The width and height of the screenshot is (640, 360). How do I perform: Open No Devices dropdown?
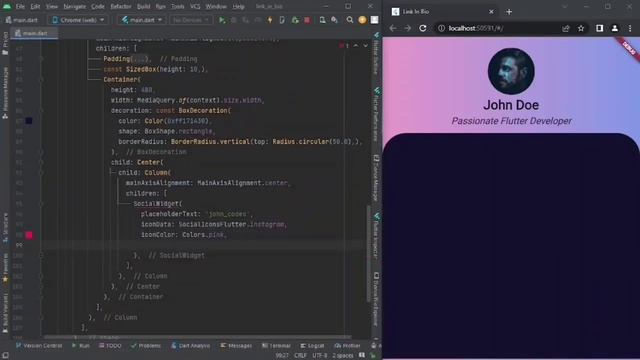click(x=190, y=20)
